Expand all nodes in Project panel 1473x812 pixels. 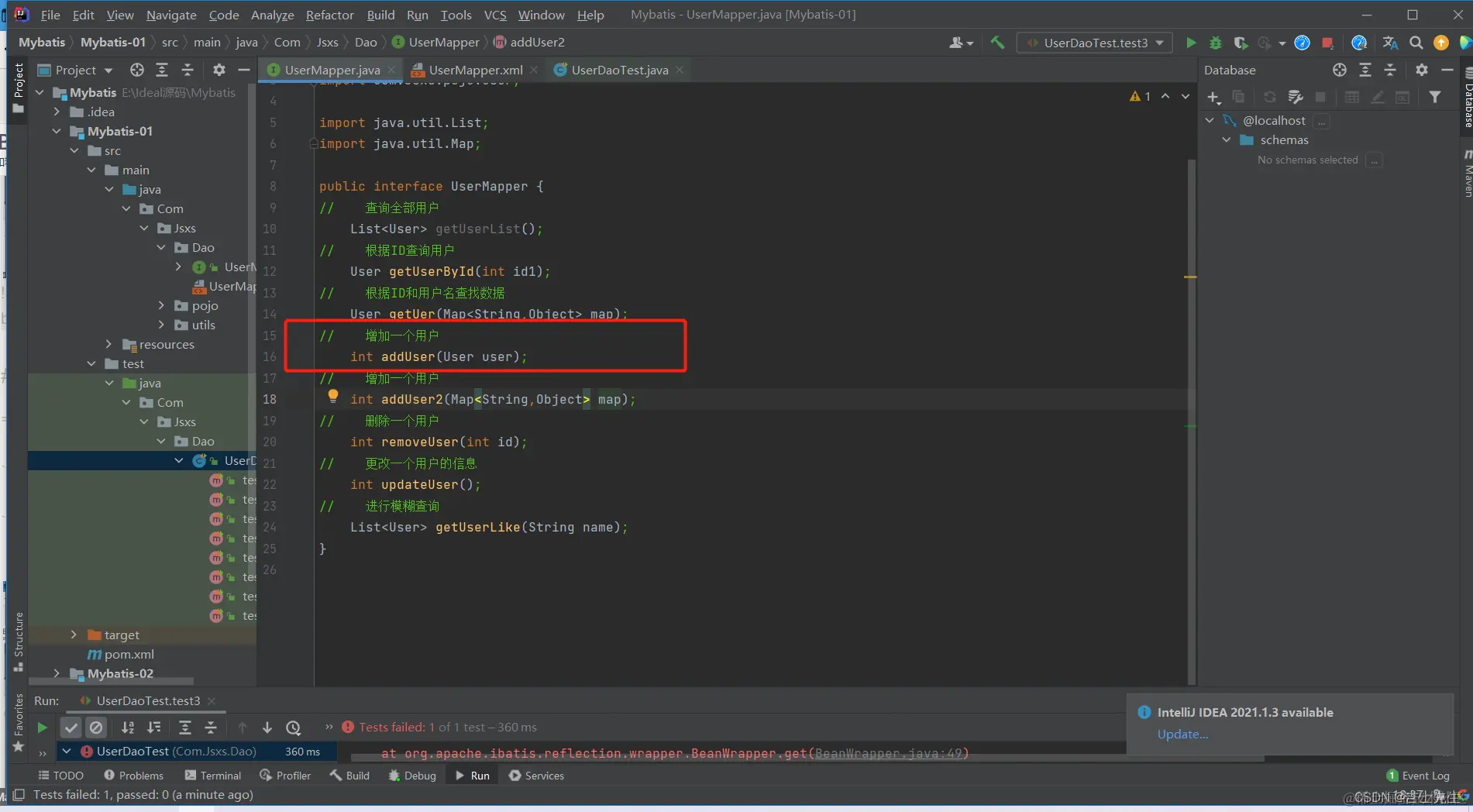point(162,70)
